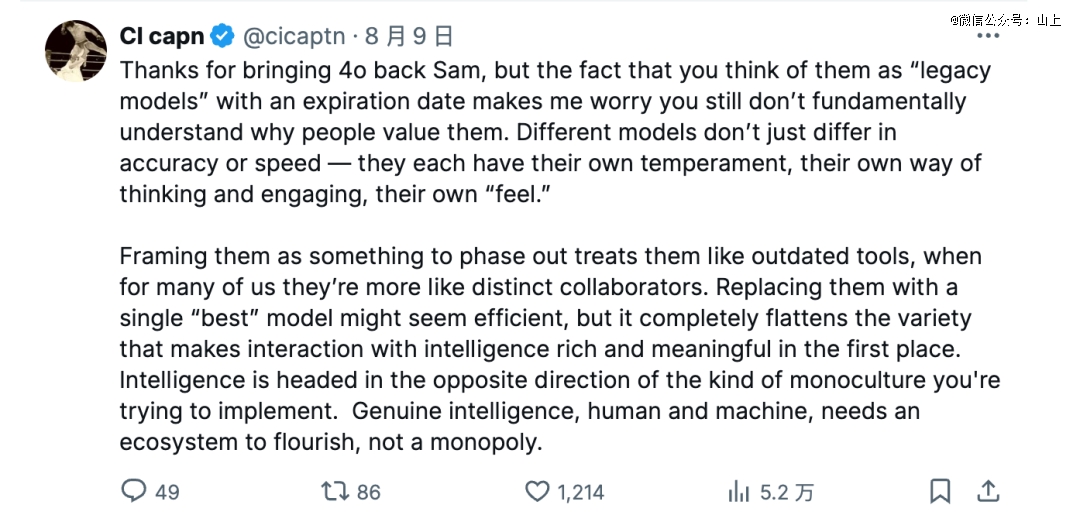Repost the tweet via the retweet arrows
The image size is (1080, 522).
333,491
